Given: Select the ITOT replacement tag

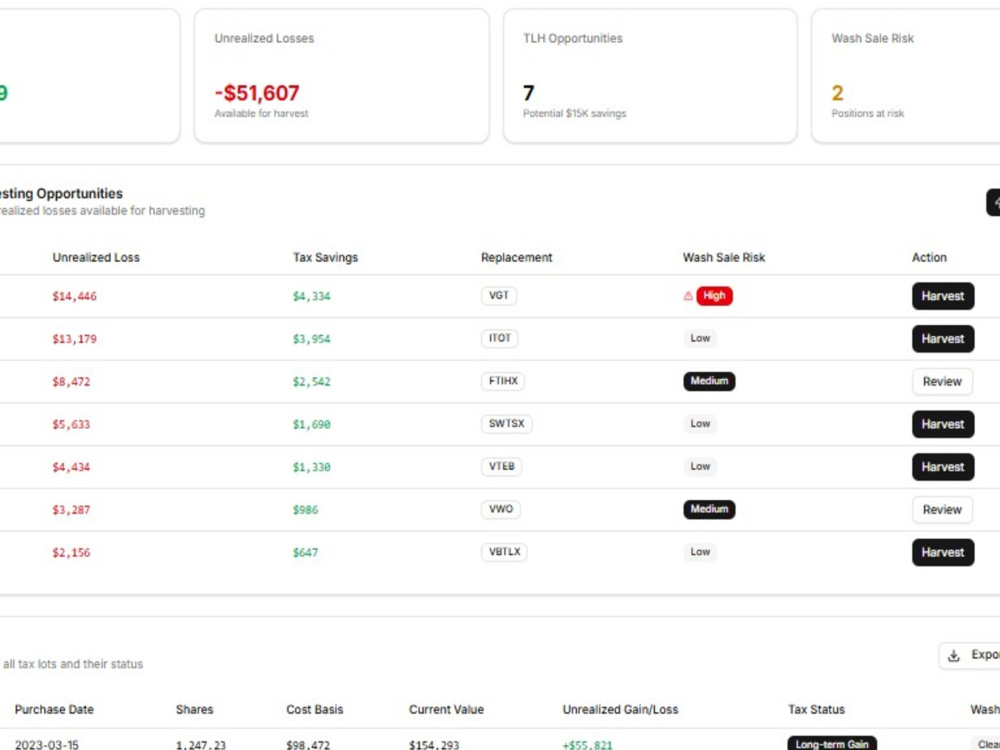Looking at the screenshot, I should coord(499,339).
